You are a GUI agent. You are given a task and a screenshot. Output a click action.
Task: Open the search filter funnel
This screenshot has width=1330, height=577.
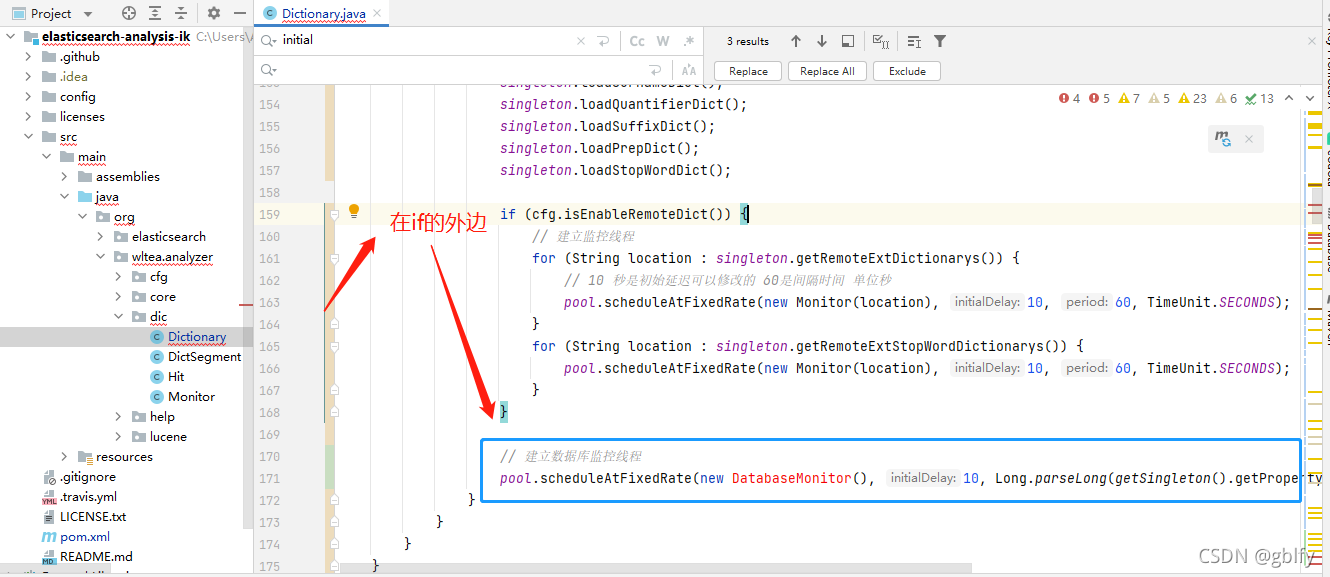[940, 41]
